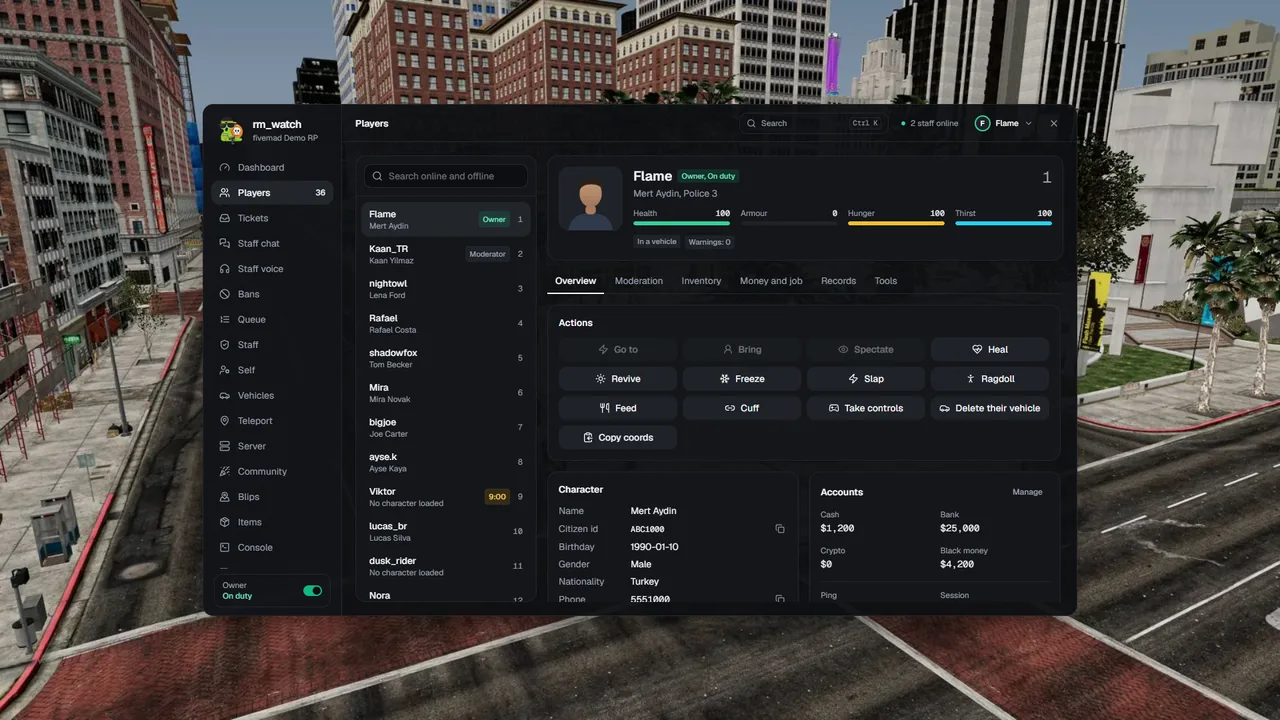Image resolution: width=1280 pixels, height=720 pixels.
Task: Click the Console icon in sidebar
Action: pyautogui.click(x=225, y=547)
